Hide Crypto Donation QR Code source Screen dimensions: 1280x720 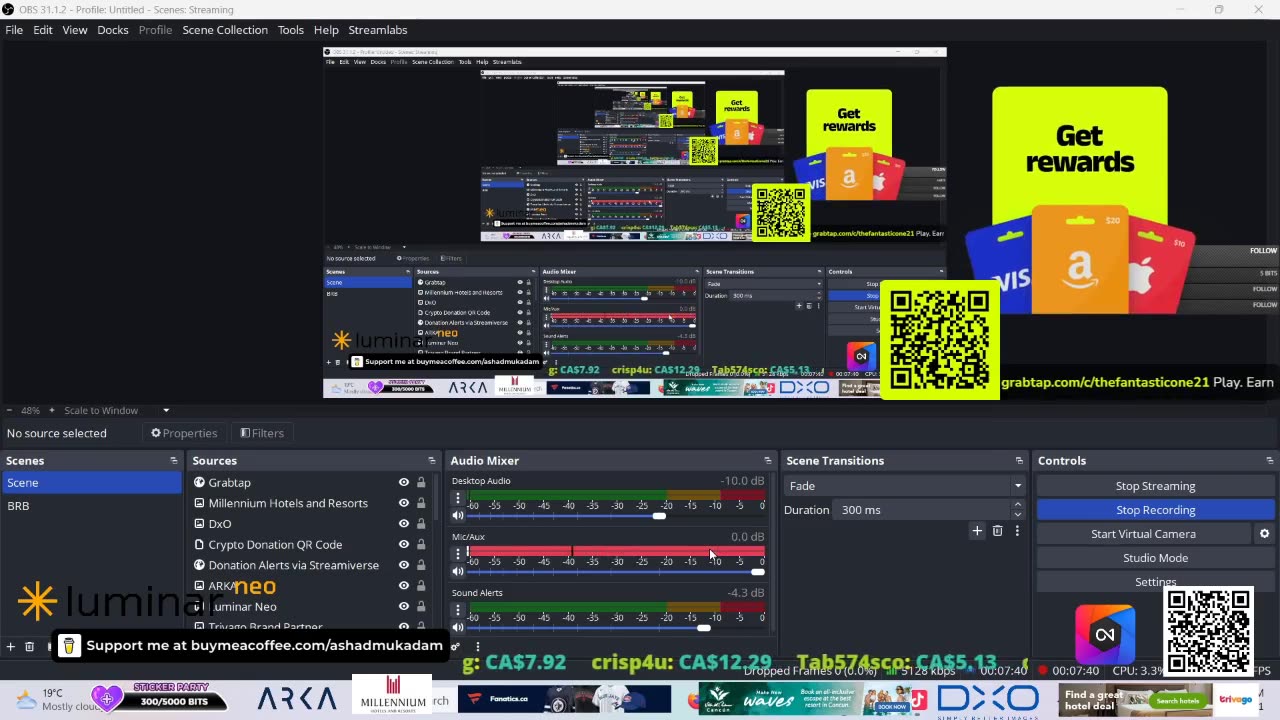click(x=404, y=544)
